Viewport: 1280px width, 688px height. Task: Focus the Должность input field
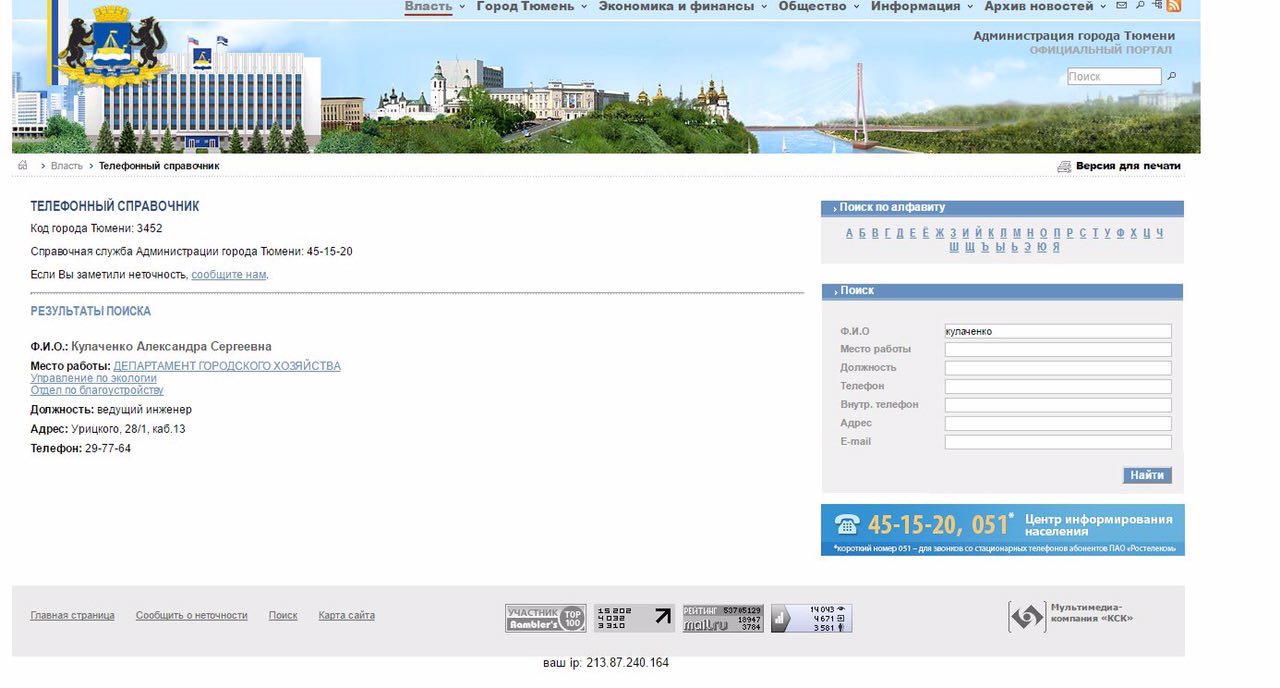[x=1058, y=368]
